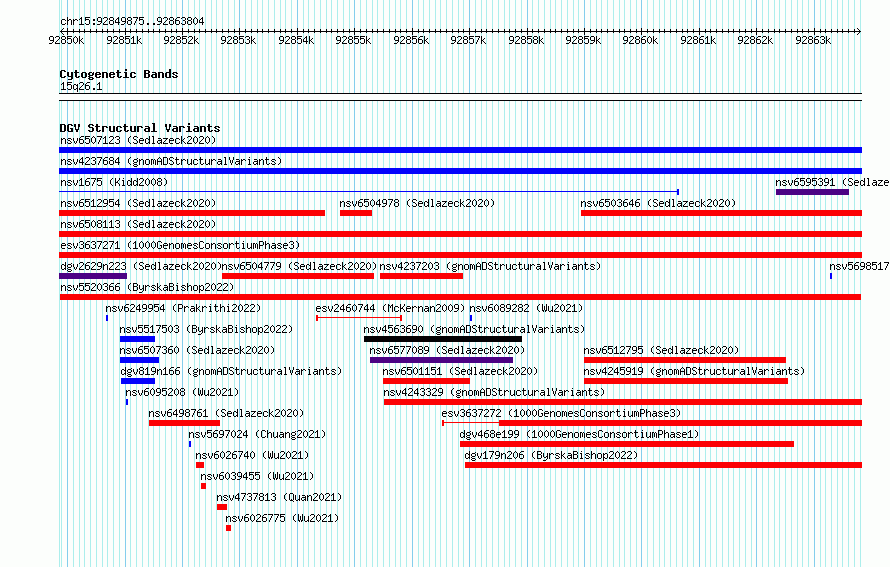Click nsv6249954 (Prakrithi2022) label
Screen dimensions: 890x567
(x=183, y=308)
